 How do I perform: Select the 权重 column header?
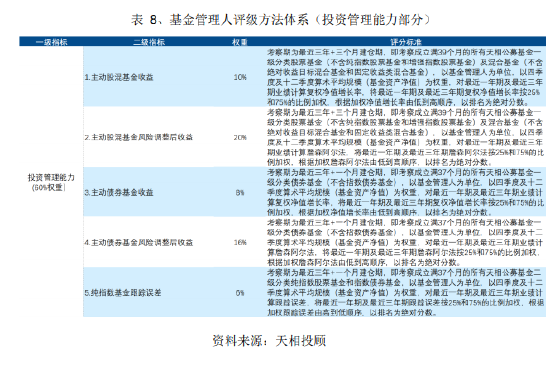tap(240, 42)
